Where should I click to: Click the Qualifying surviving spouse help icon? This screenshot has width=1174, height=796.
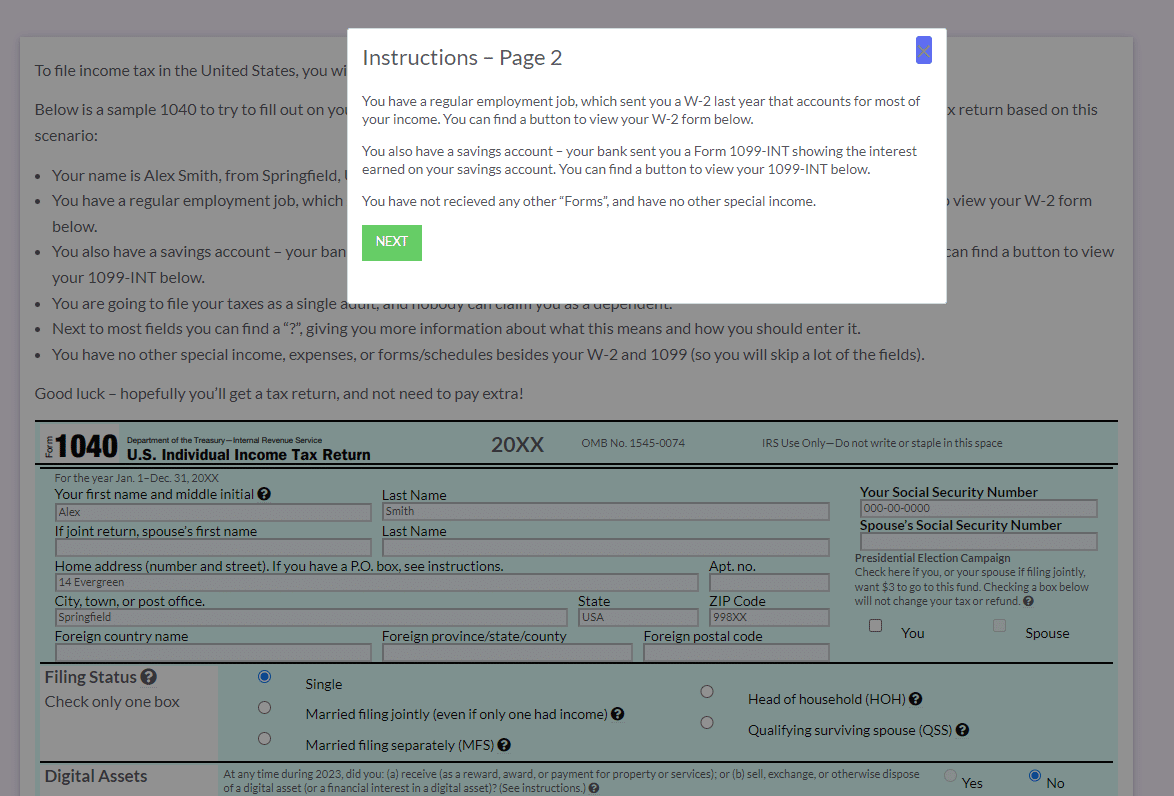click(x=962, y=729)
